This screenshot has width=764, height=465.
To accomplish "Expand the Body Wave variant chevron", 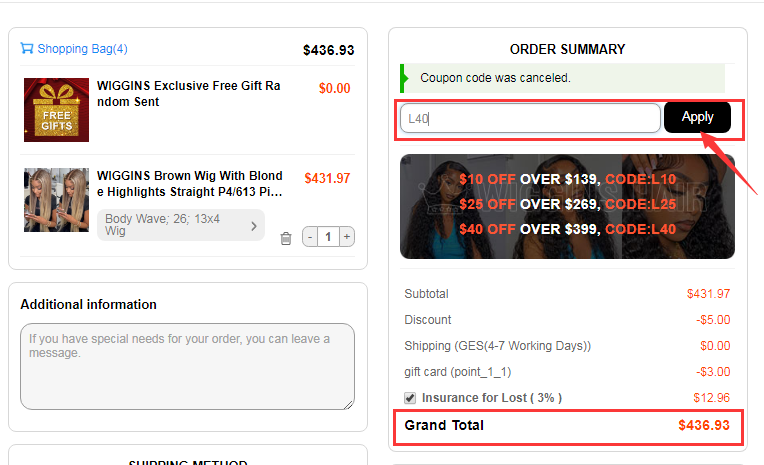I will click(x=254, y=226).
